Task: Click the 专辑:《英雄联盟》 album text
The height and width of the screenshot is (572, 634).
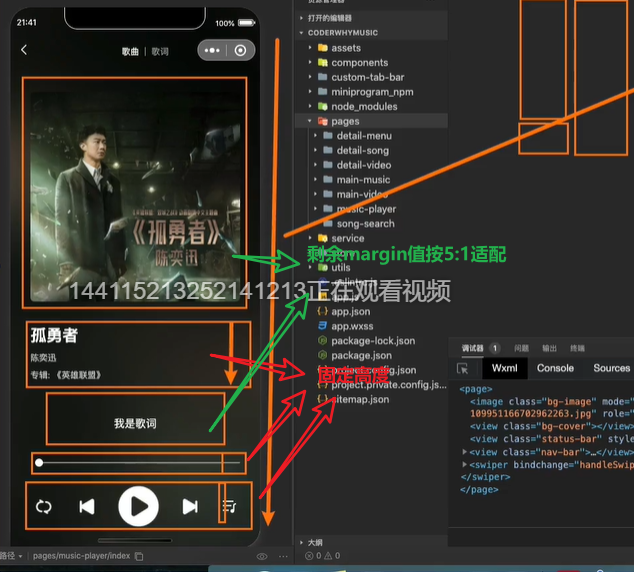Action: point(66,375)
